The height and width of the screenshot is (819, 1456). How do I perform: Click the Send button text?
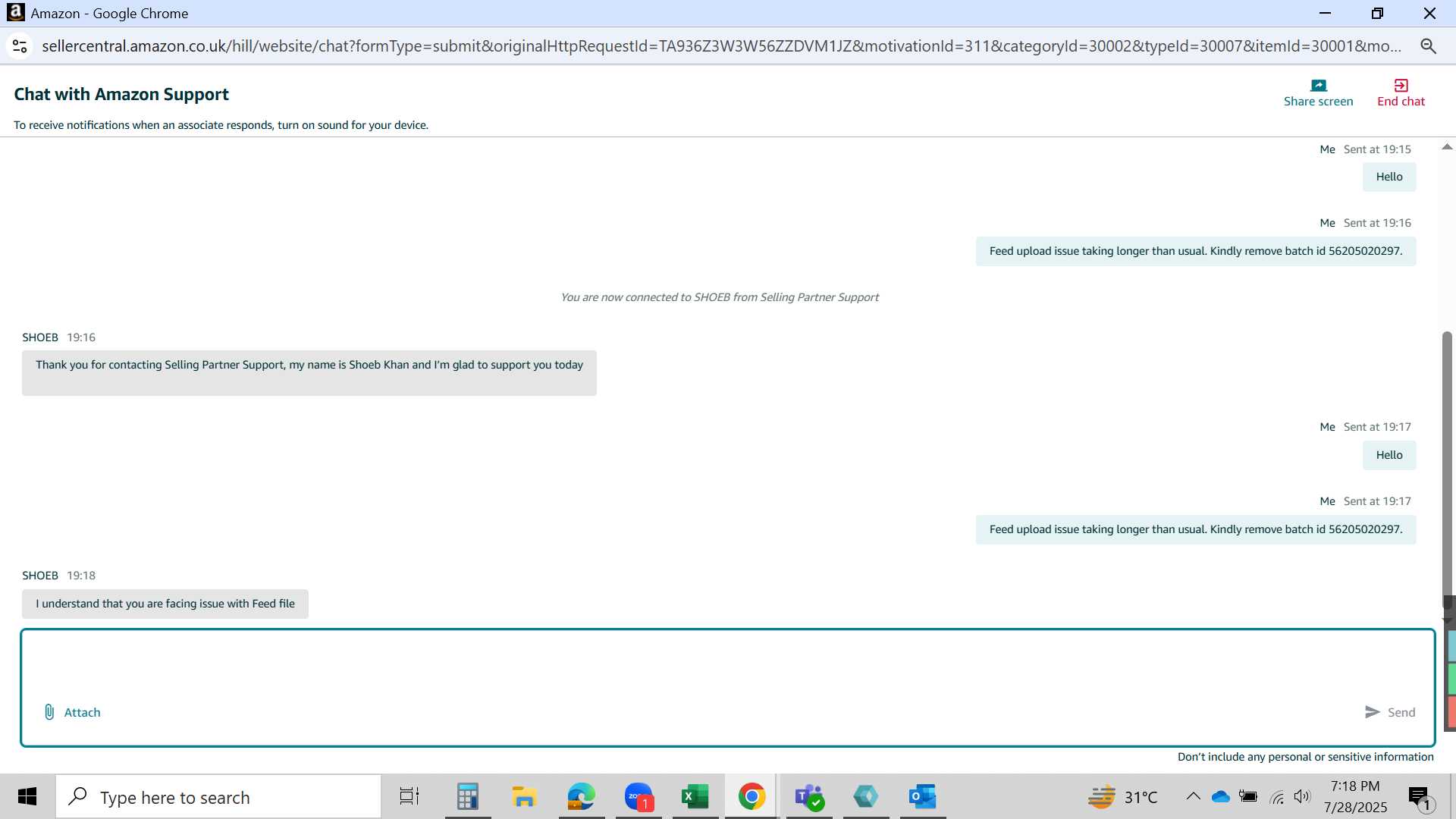tap(1401, 712)
